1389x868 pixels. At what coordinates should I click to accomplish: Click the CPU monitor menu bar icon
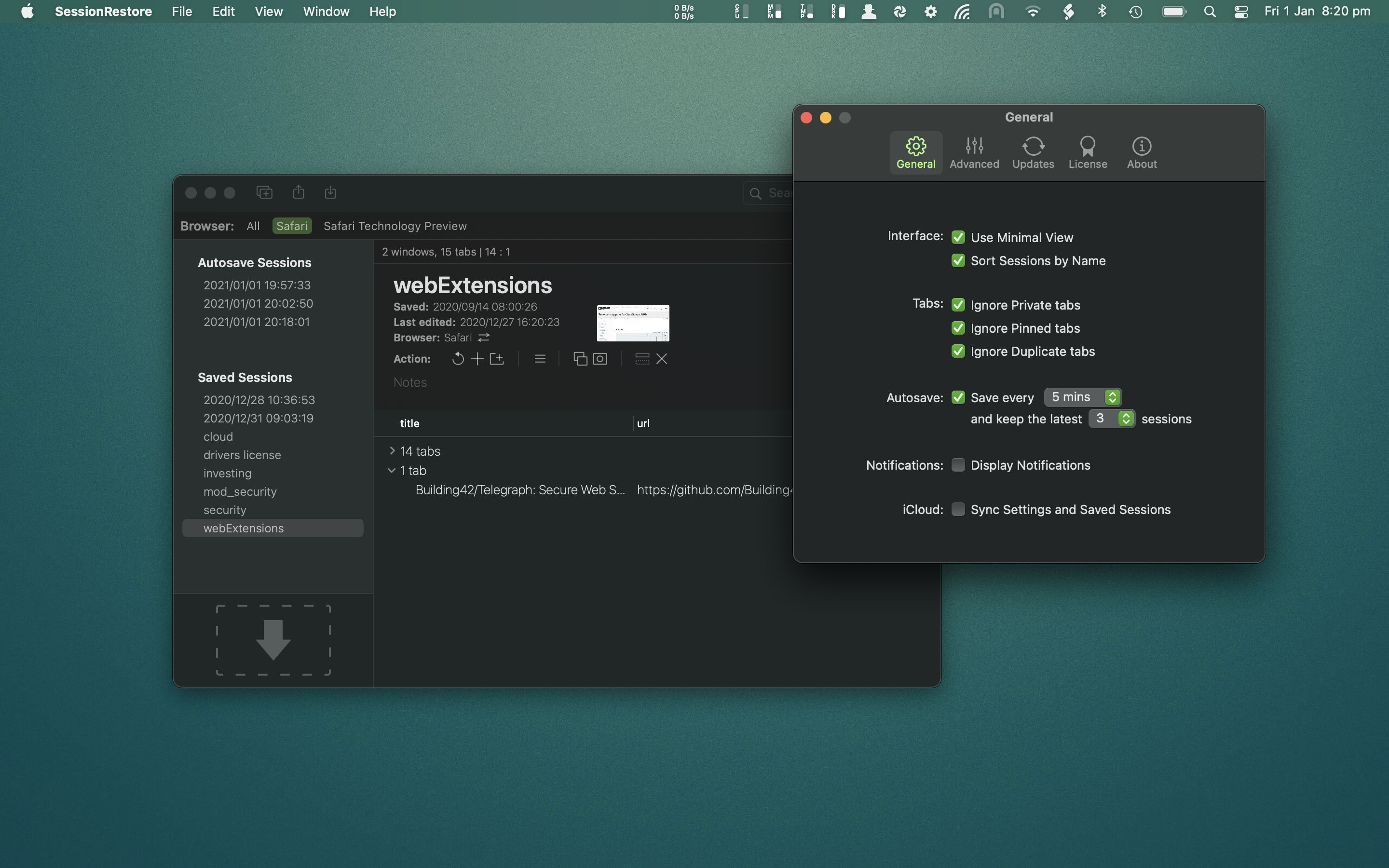742,12
